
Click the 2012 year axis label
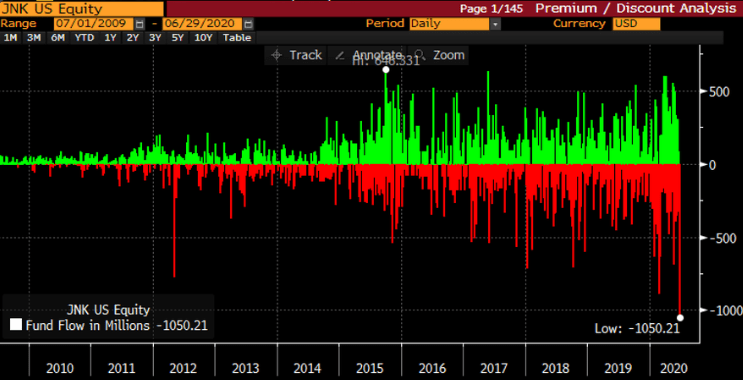[x=184, y=368]
